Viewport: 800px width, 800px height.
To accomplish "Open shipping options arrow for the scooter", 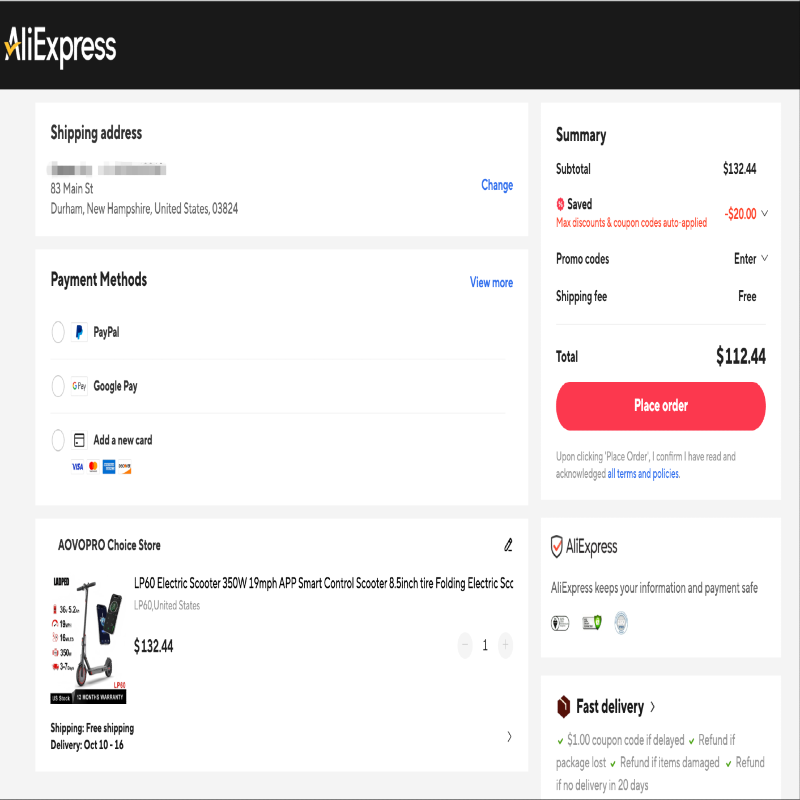I will pyautogui.click(x=509, y=737).
